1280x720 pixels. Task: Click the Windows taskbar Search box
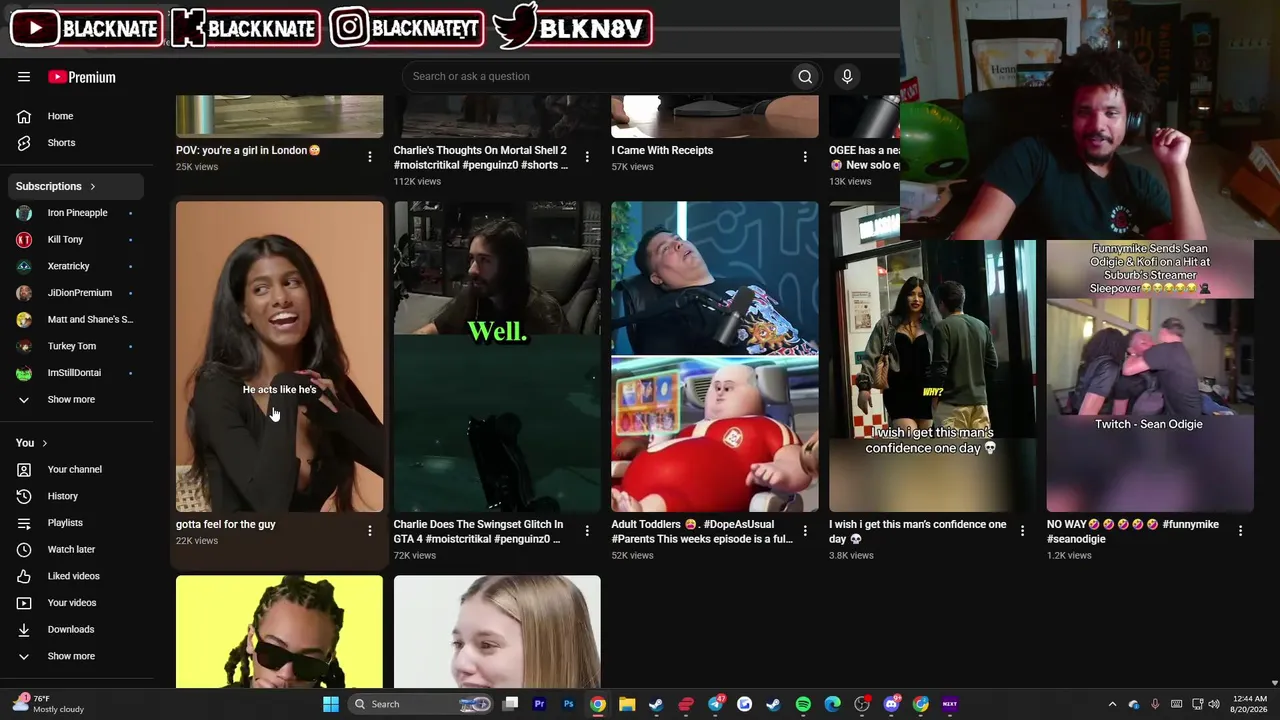(x=422, y=704)
